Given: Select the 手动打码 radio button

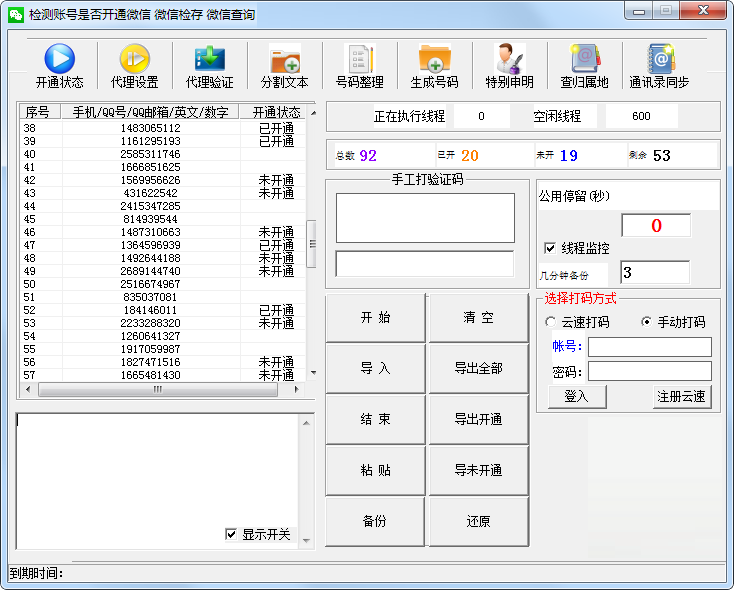Looking at the screenshot, I should [646, 322].
